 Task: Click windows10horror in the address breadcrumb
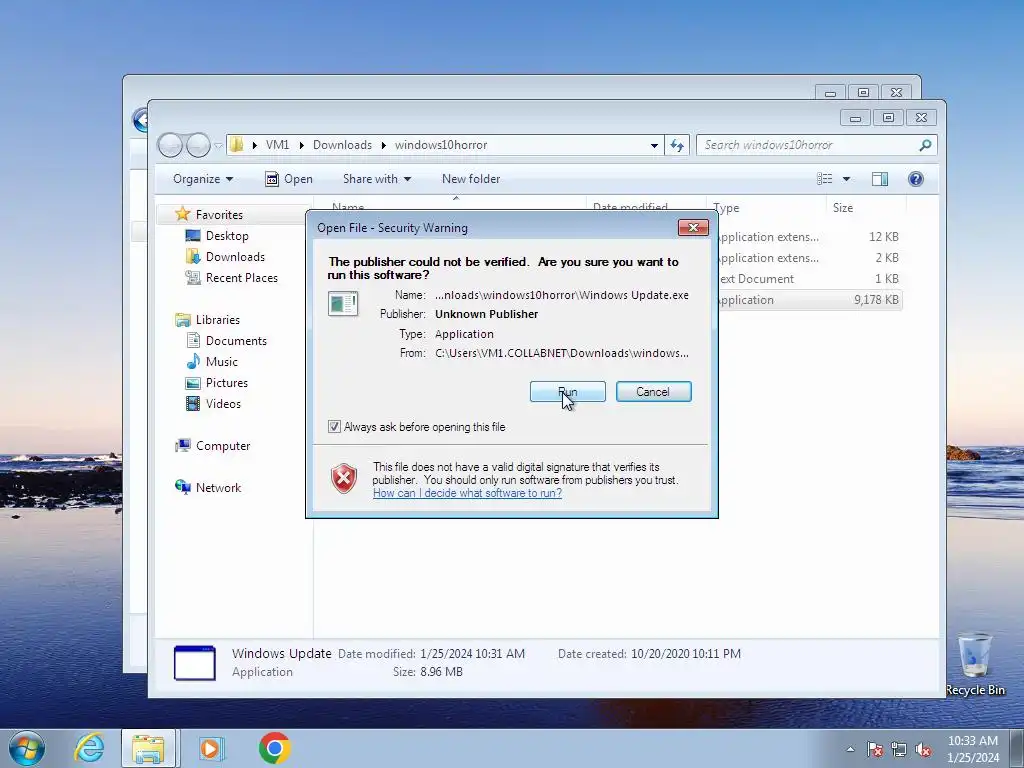coord(441,145)
